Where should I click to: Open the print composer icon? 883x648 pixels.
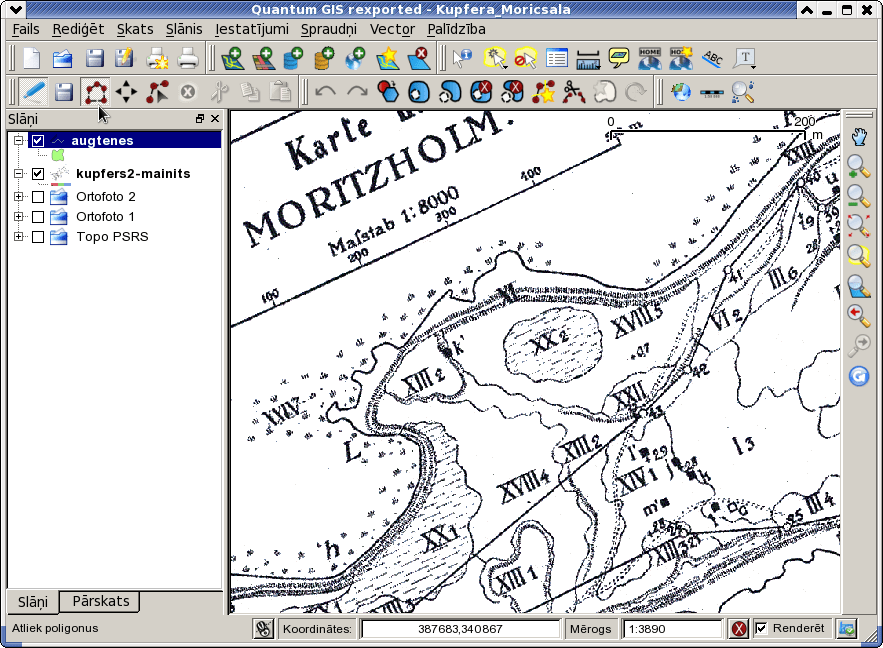157,58
